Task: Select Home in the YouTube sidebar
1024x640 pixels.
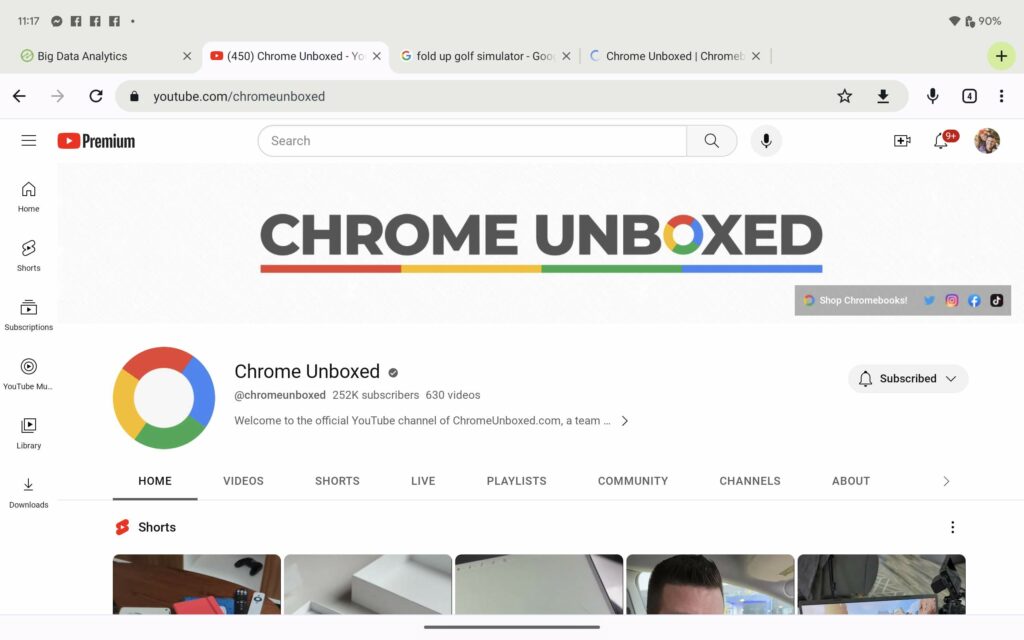Action: (x=28, y=196)
